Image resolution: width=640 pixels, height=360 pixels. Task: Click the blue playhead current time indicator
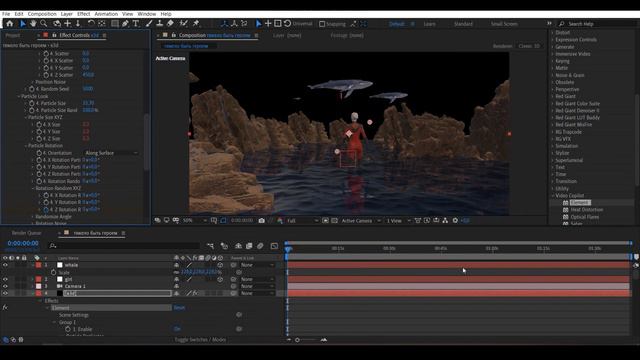tap(288, 249)
